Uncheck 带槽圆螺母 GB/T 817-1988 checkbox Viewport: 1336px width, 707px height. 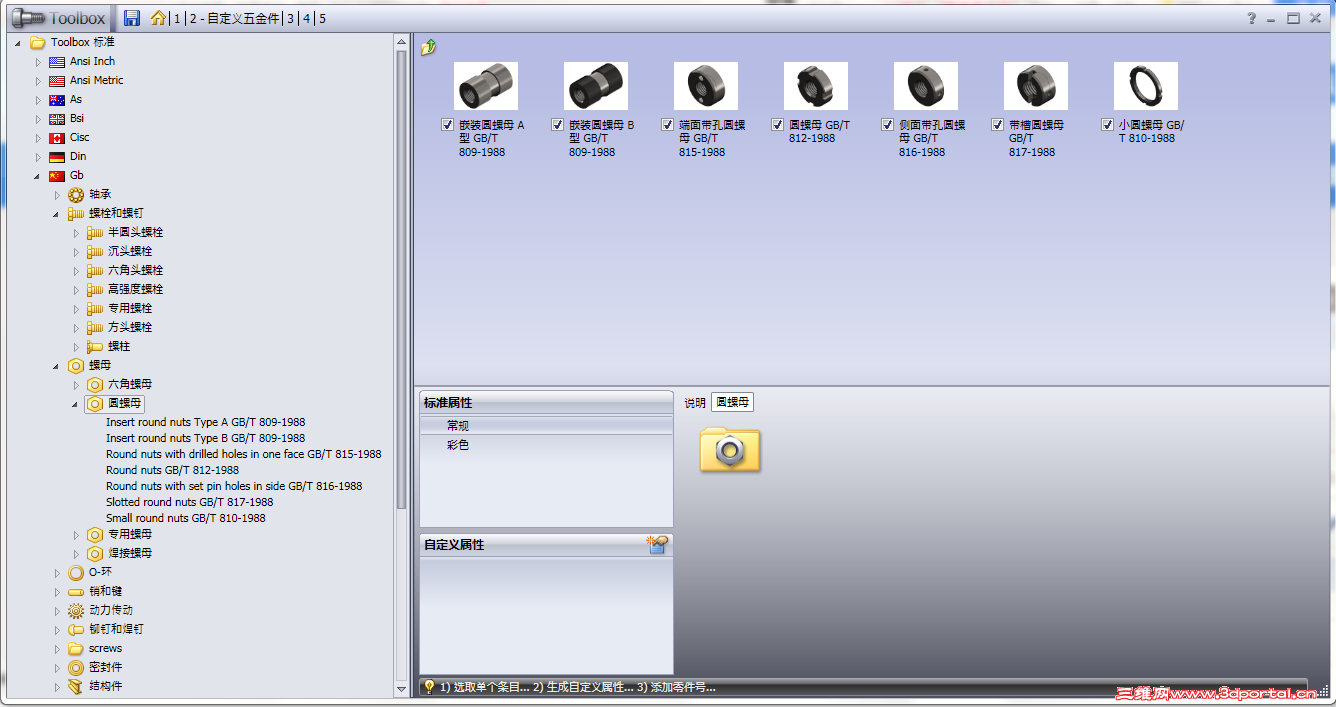pyautogui.click(x=998, y=125)
